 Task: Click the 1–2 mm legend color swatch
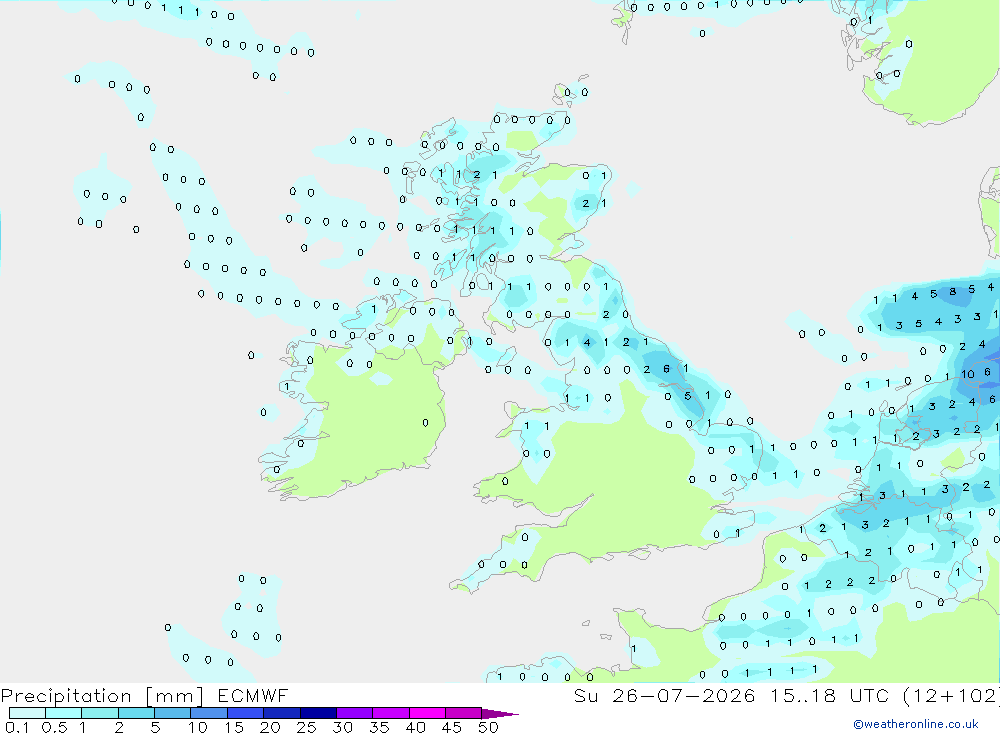click(99, 713)
